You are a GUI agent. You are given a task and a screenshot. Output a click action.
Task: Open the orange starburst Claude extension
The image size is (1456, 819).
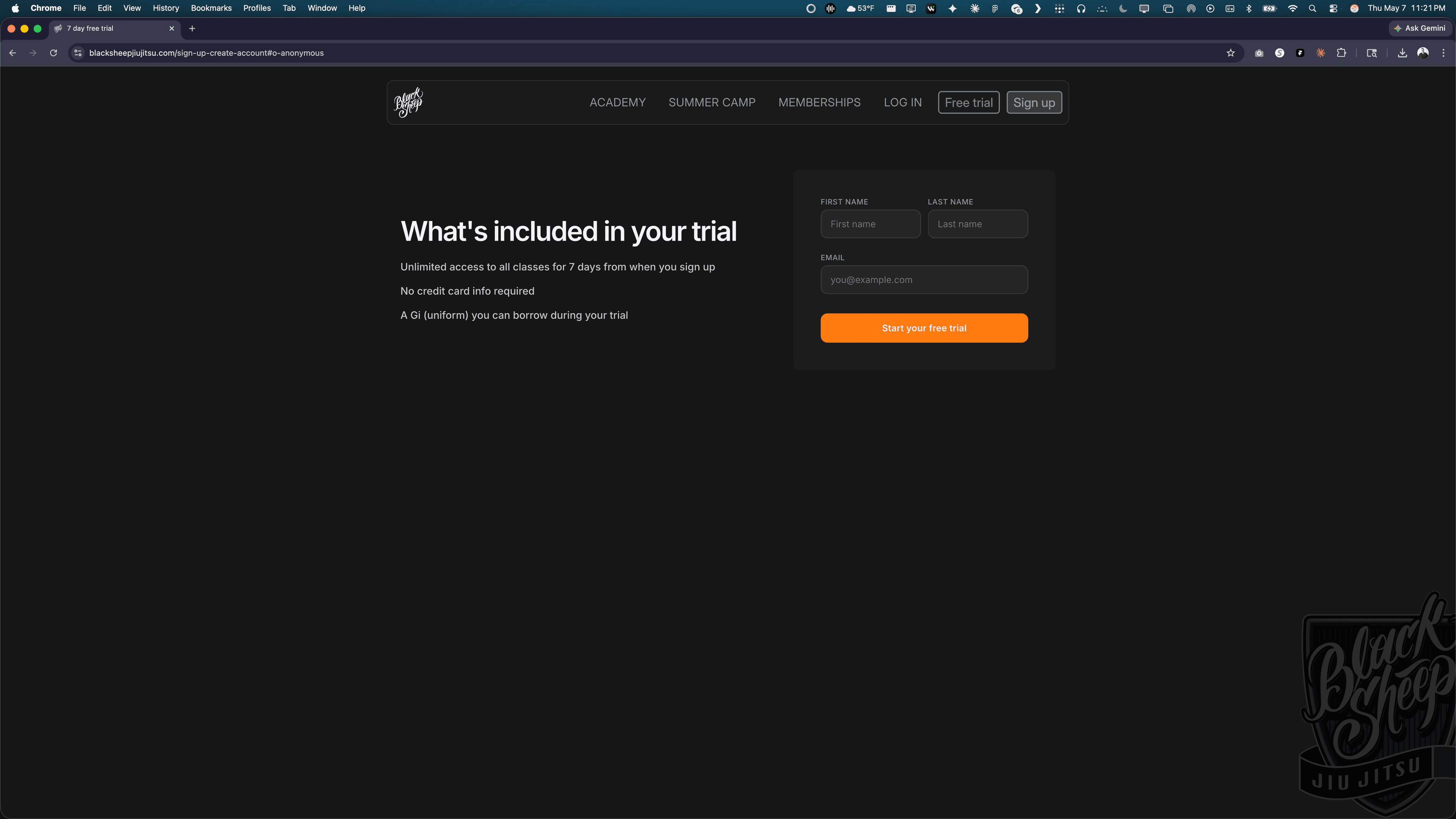tap(1320, 53)
